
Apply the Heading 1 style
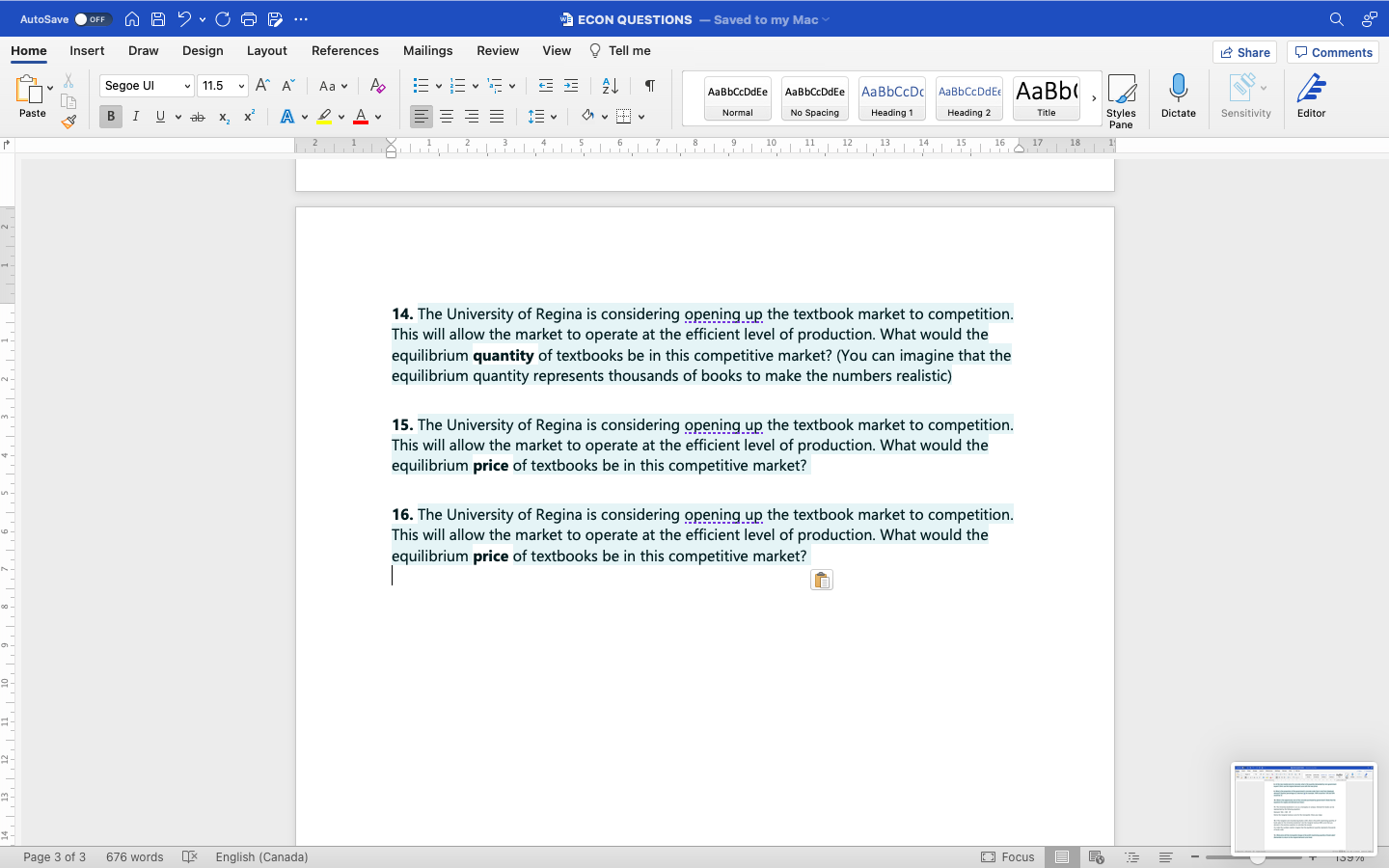pos(892,98)
